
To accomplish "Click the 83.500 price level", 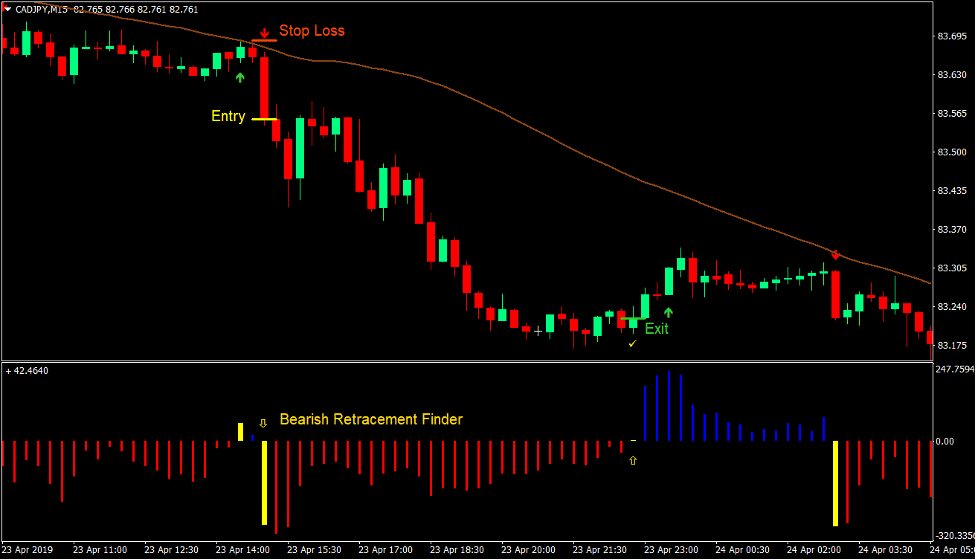I will point(952,152).
